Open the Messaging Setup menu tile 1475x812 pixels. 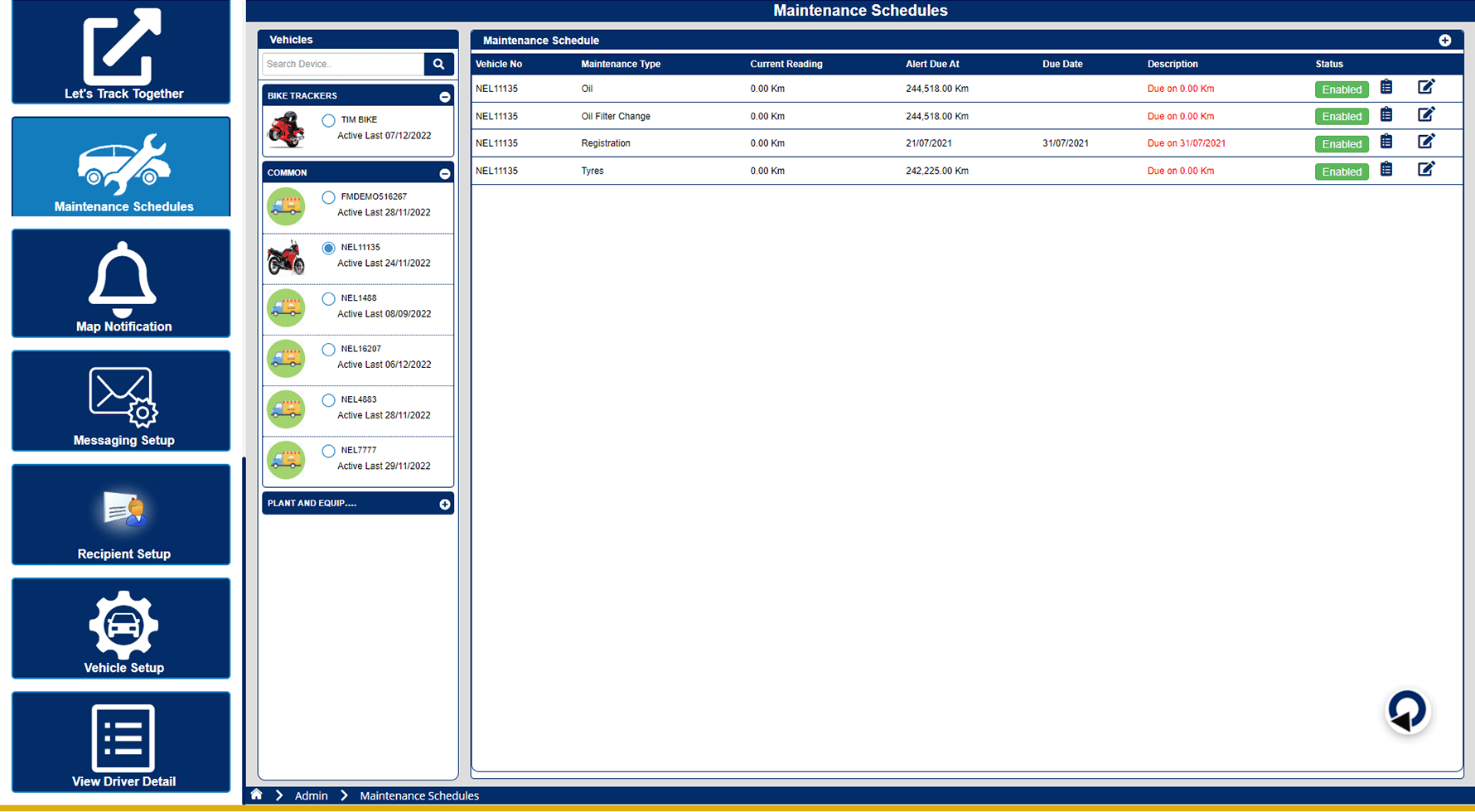[121, 401]
